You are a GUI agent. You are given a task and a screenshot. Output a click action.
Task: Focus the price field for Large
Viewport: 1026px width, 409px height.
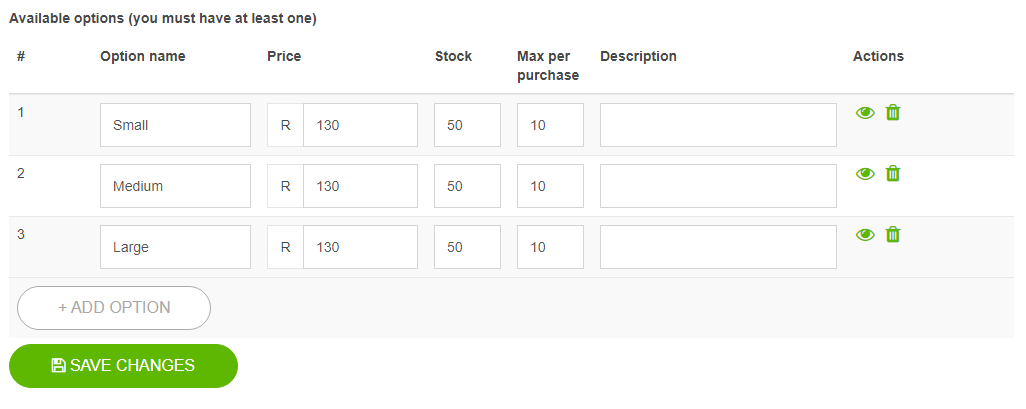(360, 247)
